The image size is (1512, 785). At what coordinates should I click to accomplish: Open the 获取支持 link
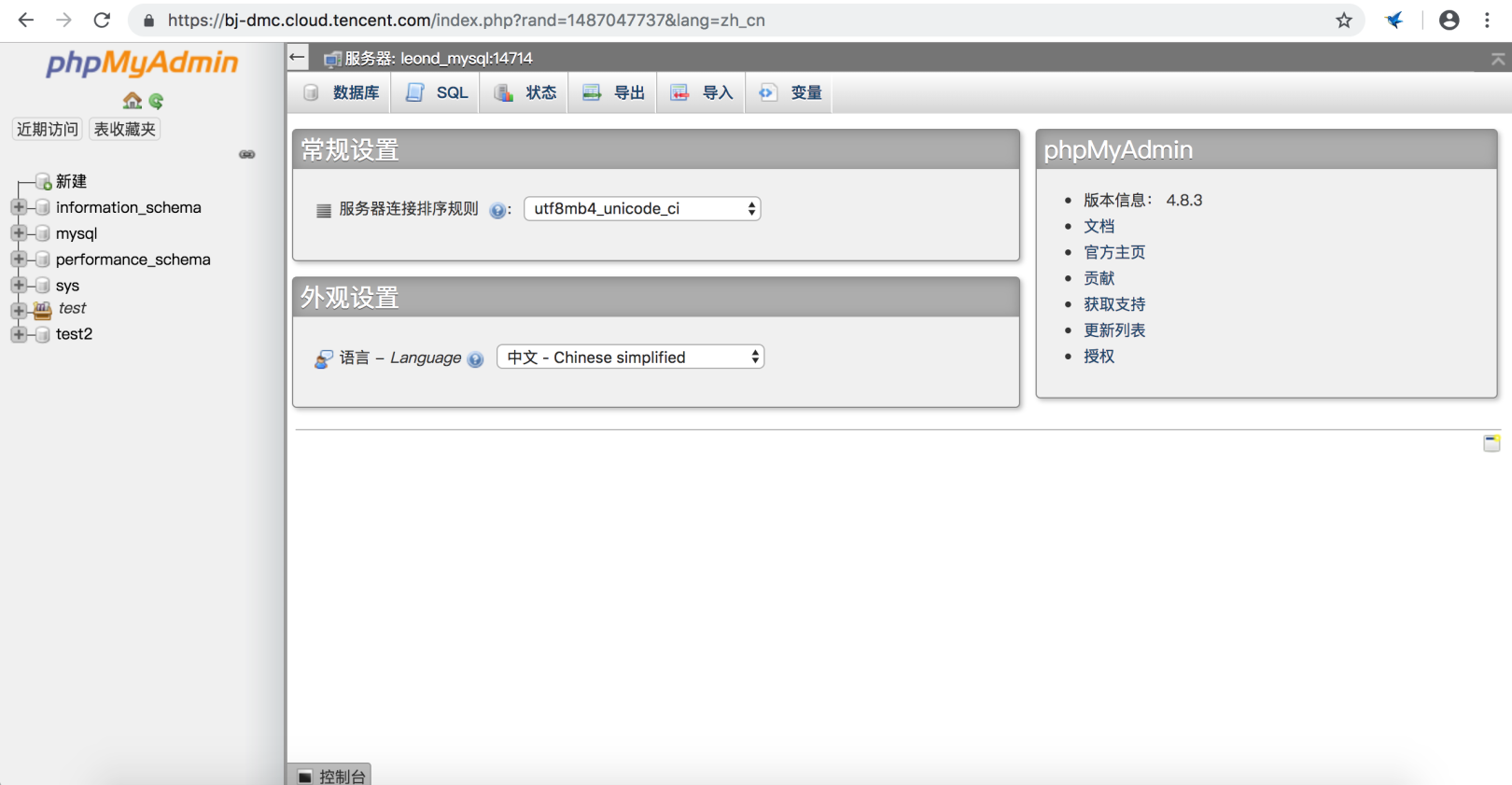[x=1114, y=304]
